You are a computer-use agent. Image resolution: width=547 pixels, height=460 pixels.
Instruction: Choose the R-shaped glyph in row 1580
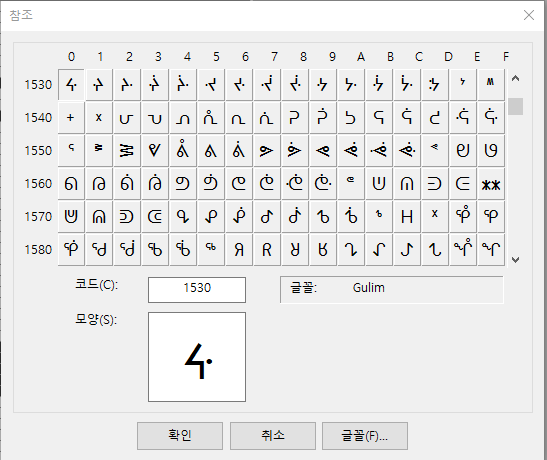[x=267, y=249]
